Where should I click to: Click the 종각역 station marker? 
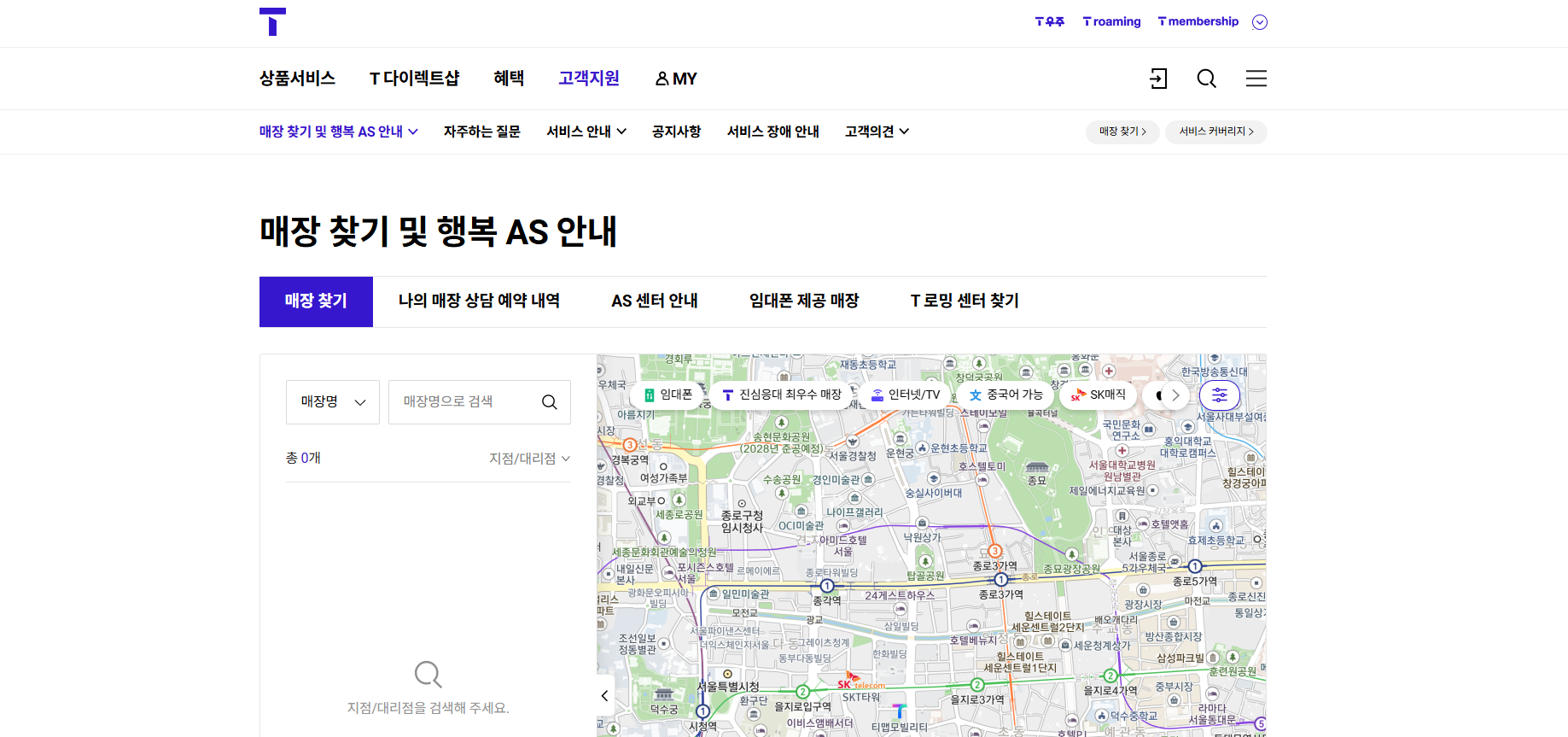coord(827,586)
